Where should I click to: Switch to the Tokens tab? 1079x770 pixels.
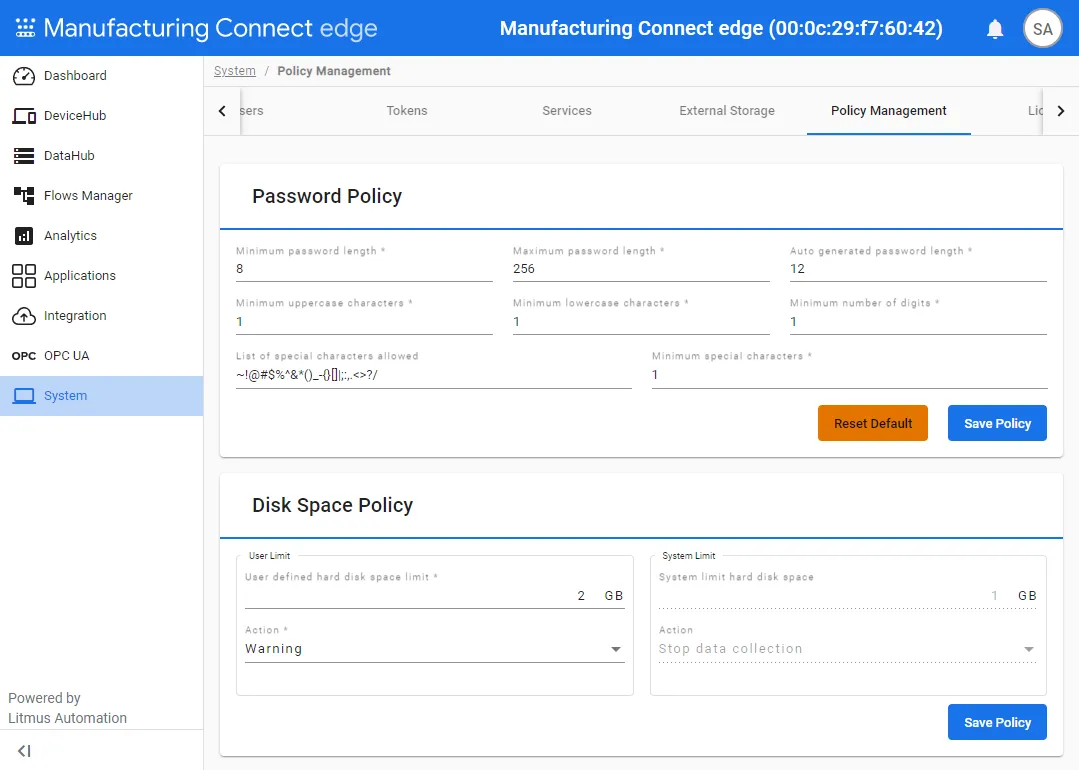coord(407,111)
